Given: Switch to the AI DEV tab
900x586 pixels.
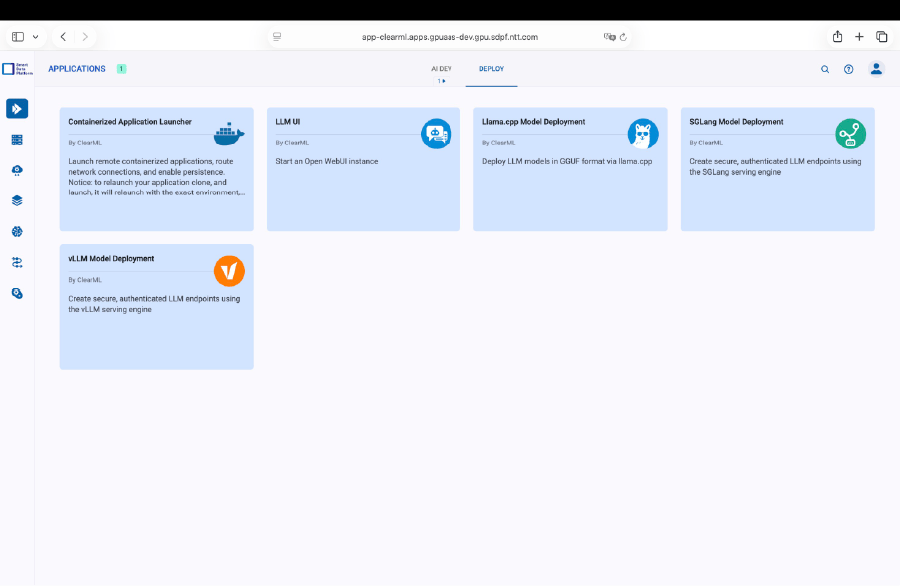Looking at the screenshot, I should click(441, 69).
